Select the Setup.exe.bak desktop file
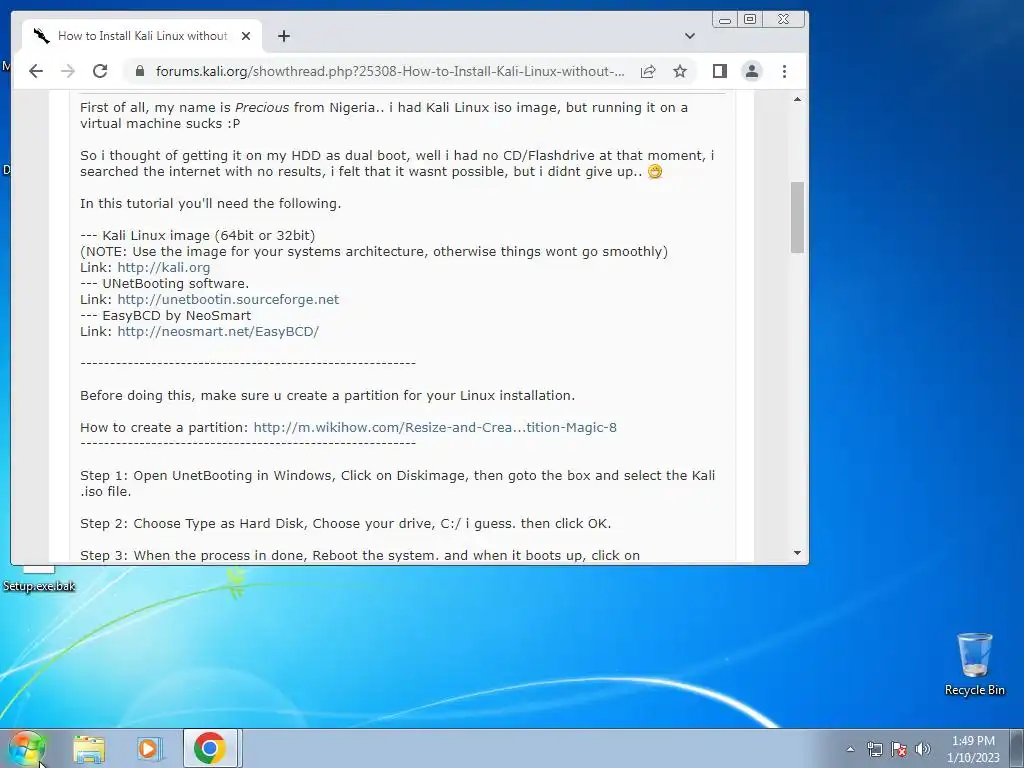Image resolution: width=1024 pixels, height=768 pixels. (x=39, y=579)
